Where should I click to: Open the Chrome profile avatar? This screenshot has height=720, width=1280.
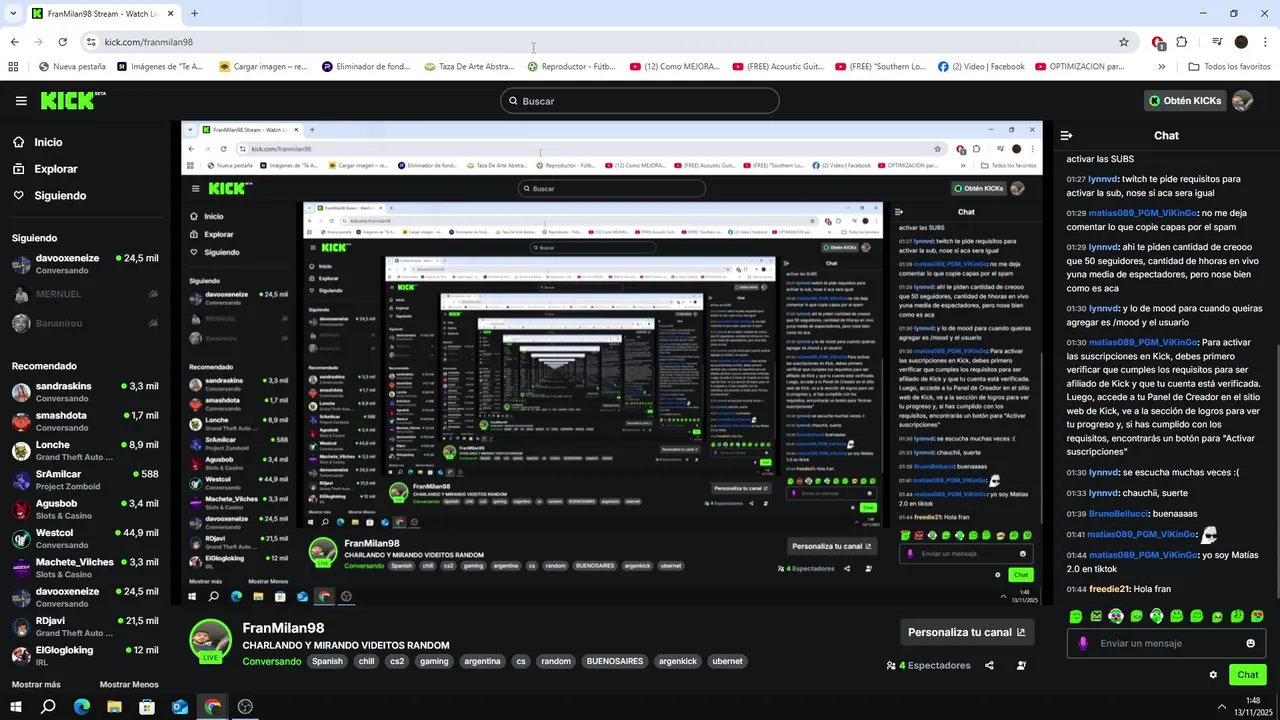(x=1241, y=42)
